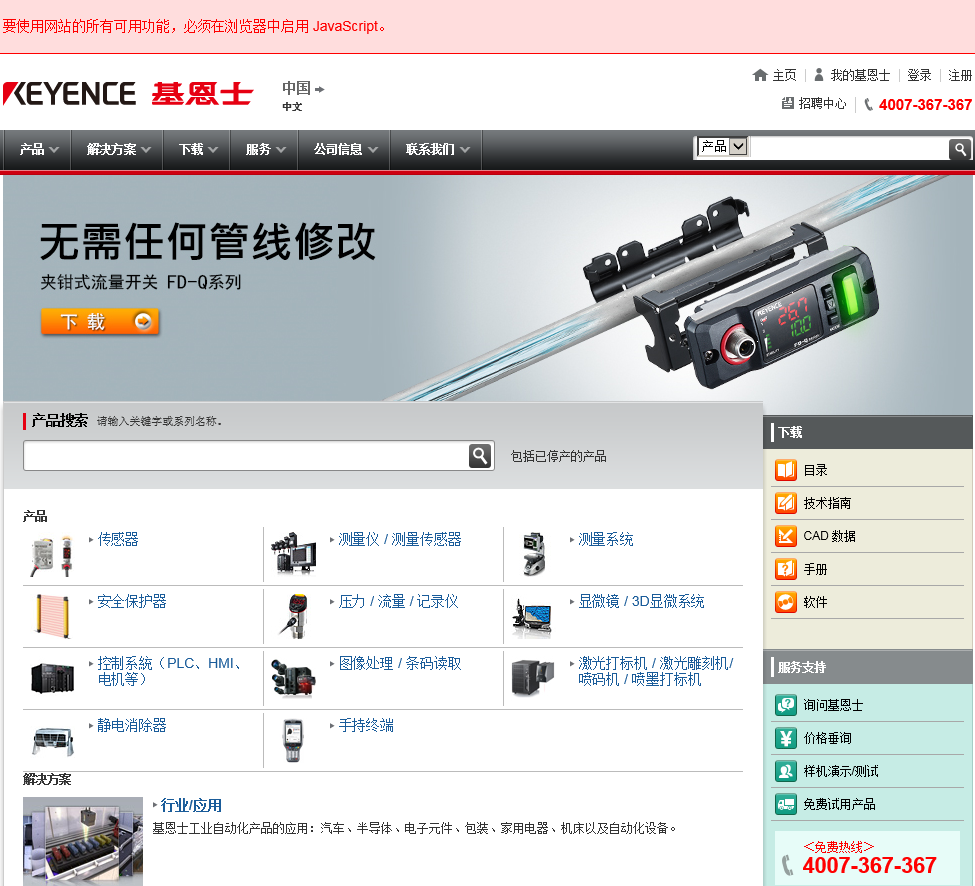Screen dimensions: 975x886
Task: Click the 免费试用产品 truck icon
Action: coord(786,804)
